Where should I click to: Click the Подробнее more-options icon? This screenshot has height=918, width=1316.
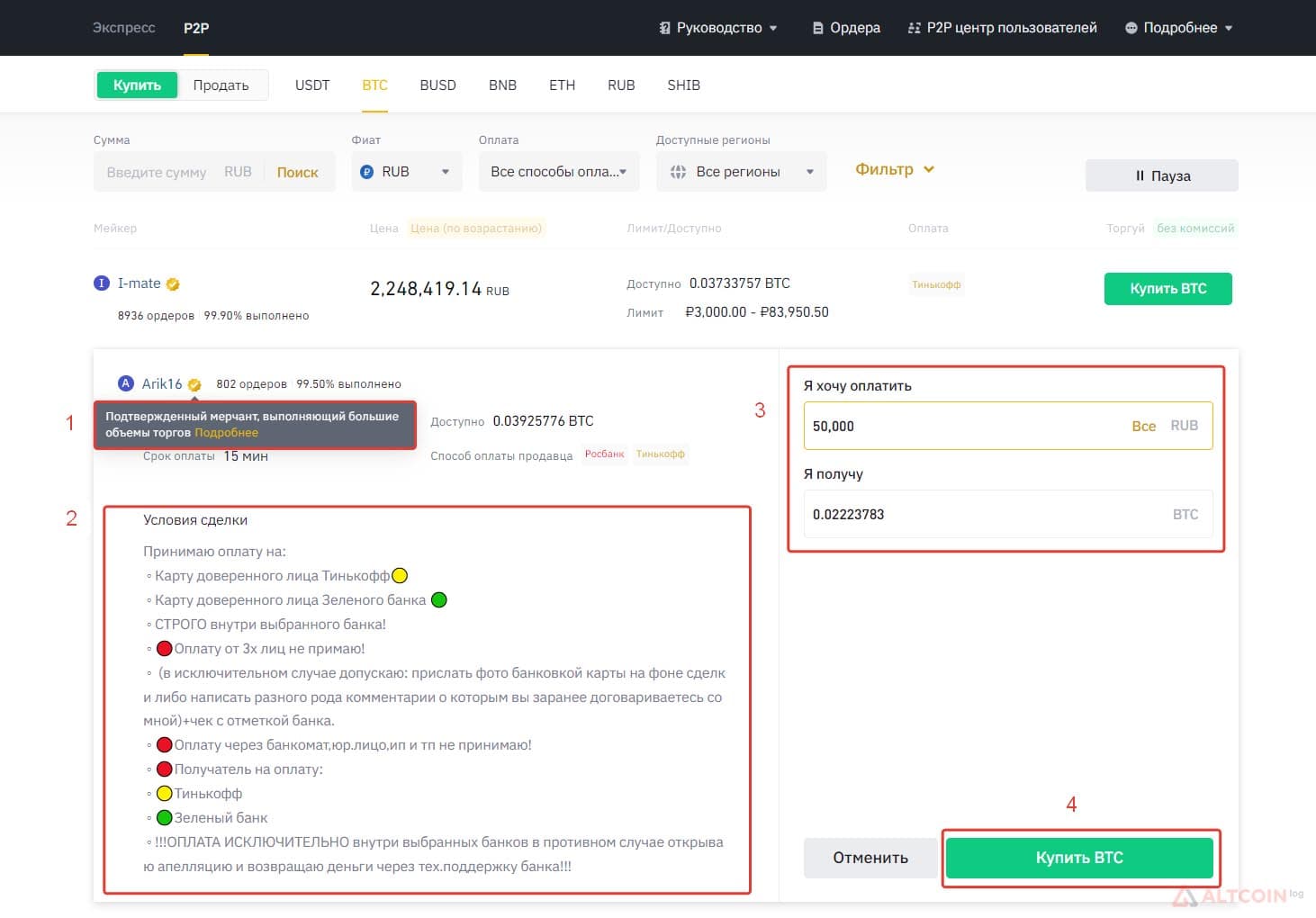[x=1131, y=28]
